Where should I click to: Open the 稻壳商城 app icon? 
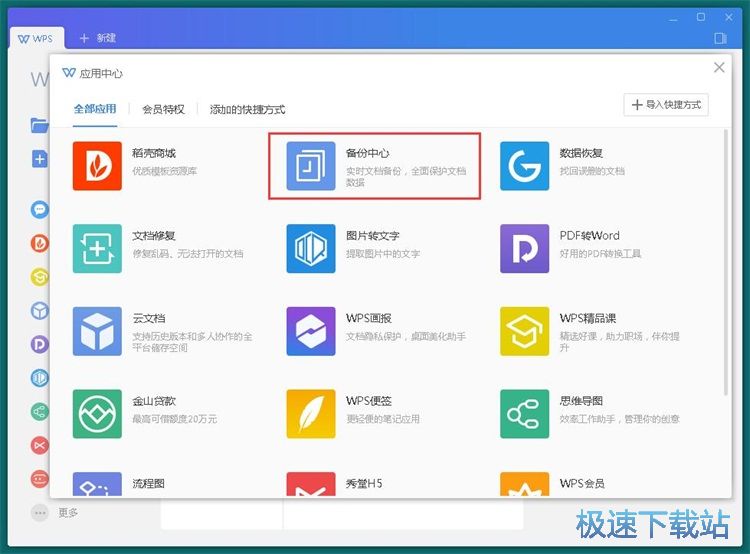pos(97,166)
